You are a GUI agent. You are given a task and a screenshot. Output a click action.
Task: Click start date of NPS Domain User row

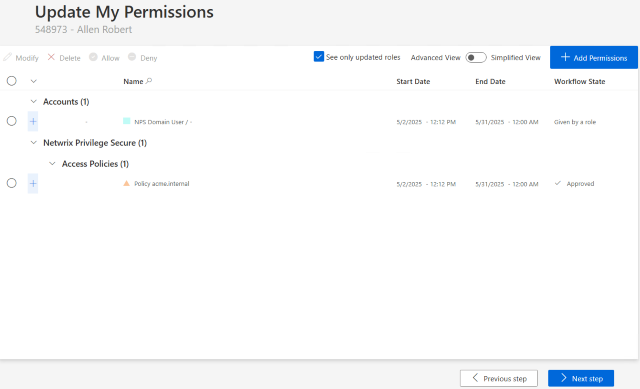coord(426,122)
